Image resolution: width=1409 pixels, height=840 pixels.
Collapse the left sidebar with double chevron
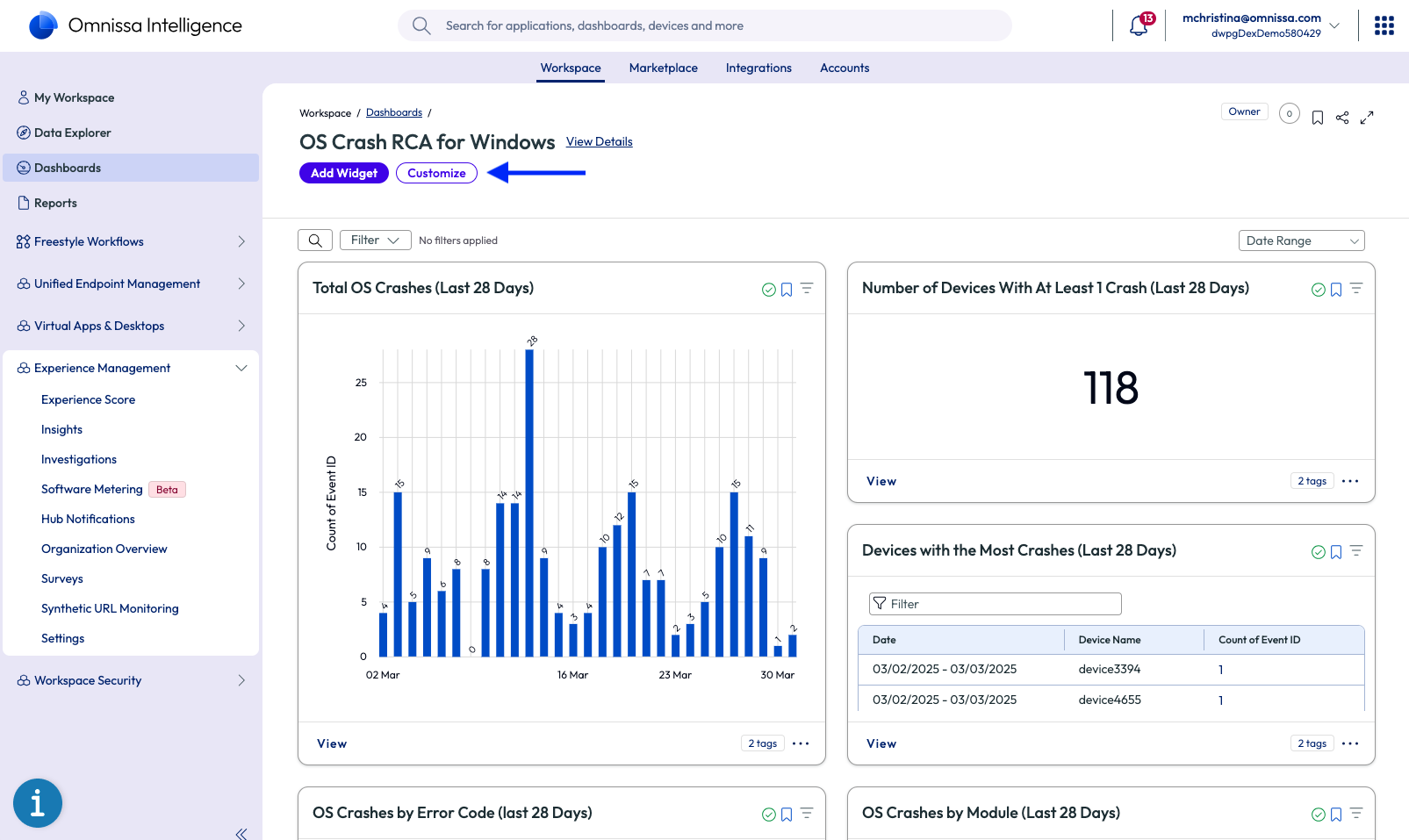pyautogui.click(x=241, y=833)
